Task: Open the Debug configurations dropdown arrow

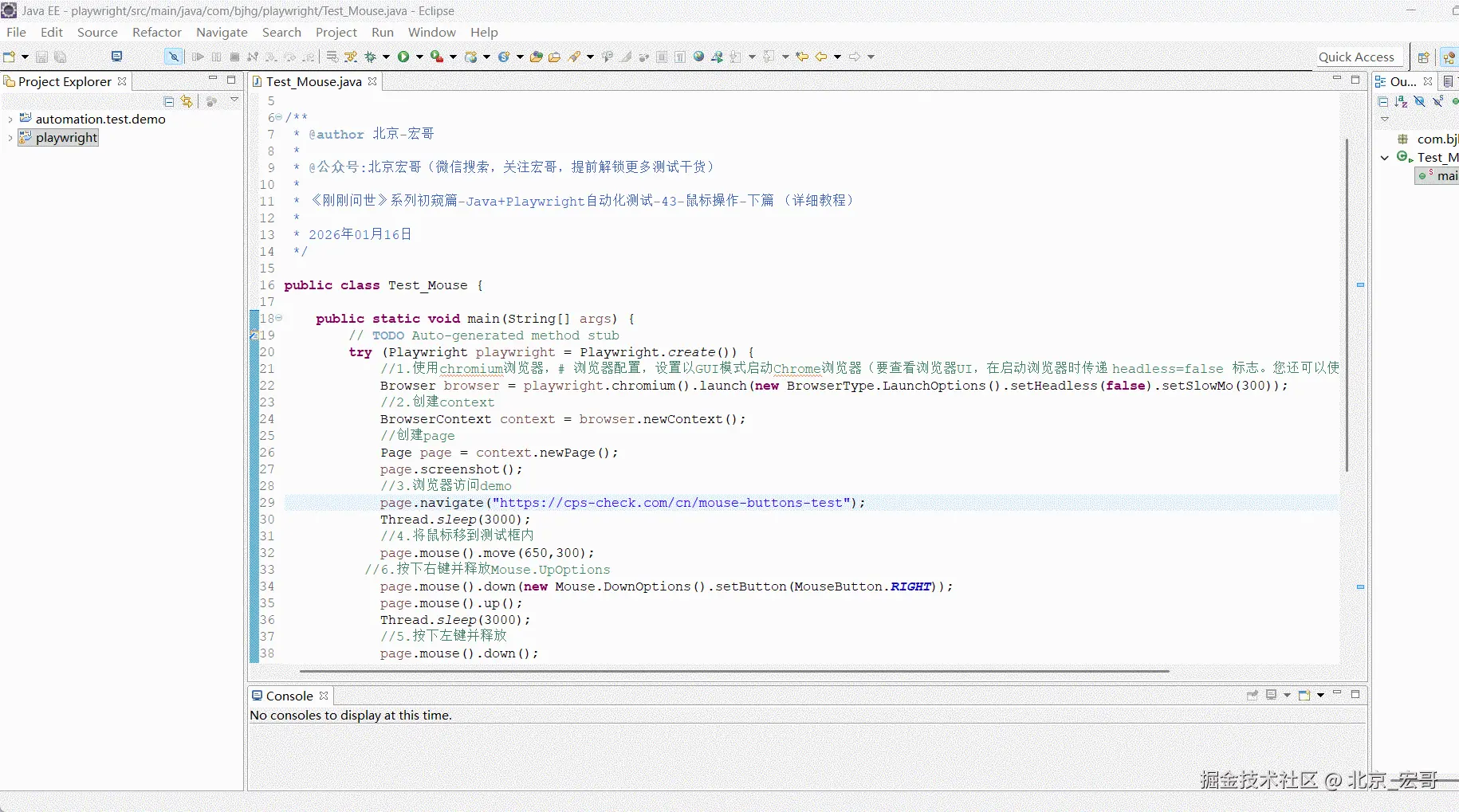Action: (x=386, y=57)
